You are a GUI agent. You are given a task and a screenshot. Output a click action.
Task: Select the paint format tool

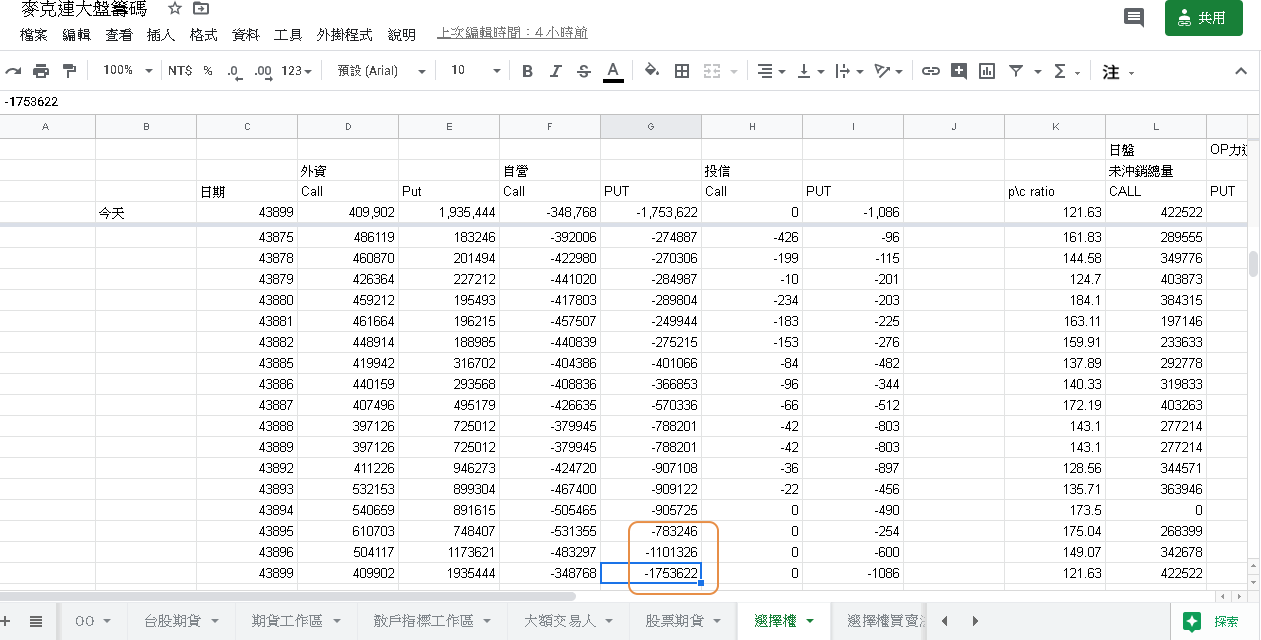pos(69,71)
